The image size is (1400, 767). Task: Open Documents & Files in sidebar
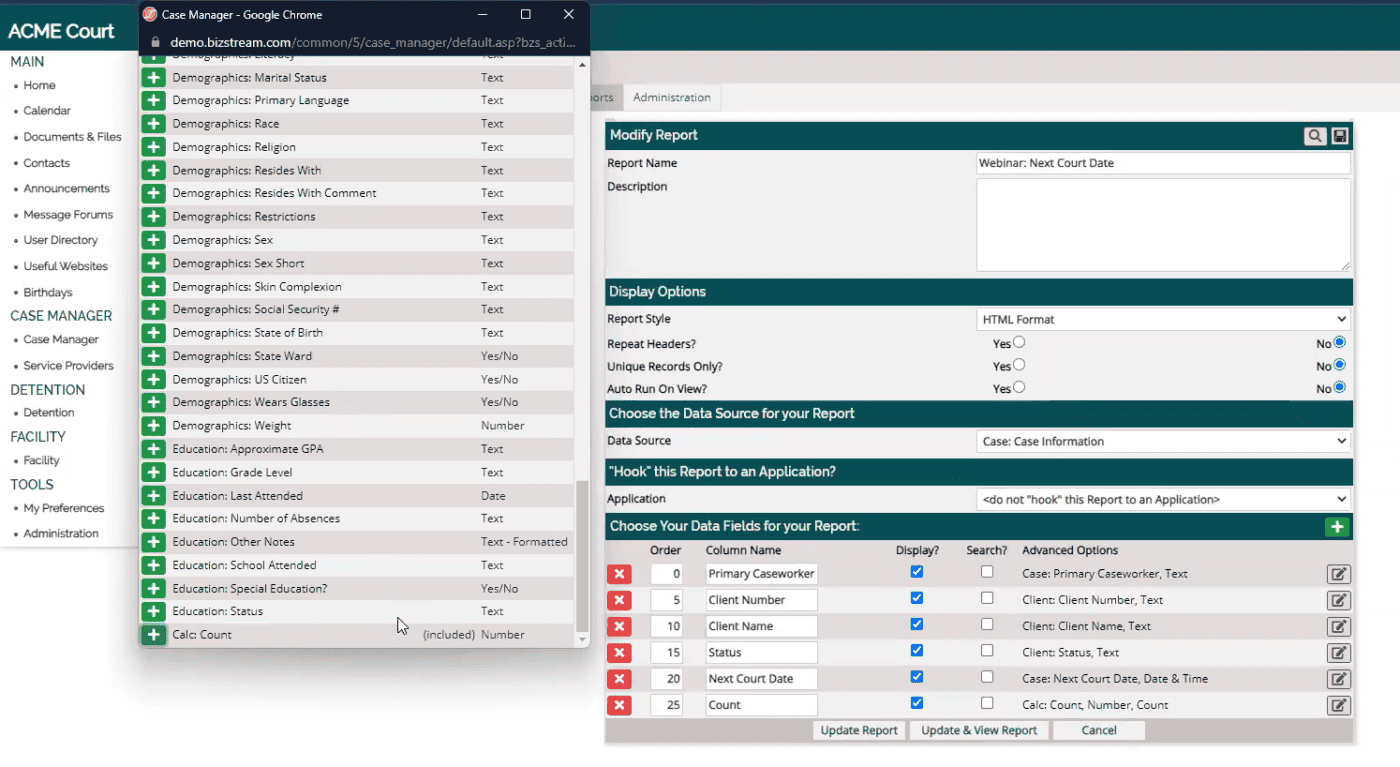pos(72,137)
